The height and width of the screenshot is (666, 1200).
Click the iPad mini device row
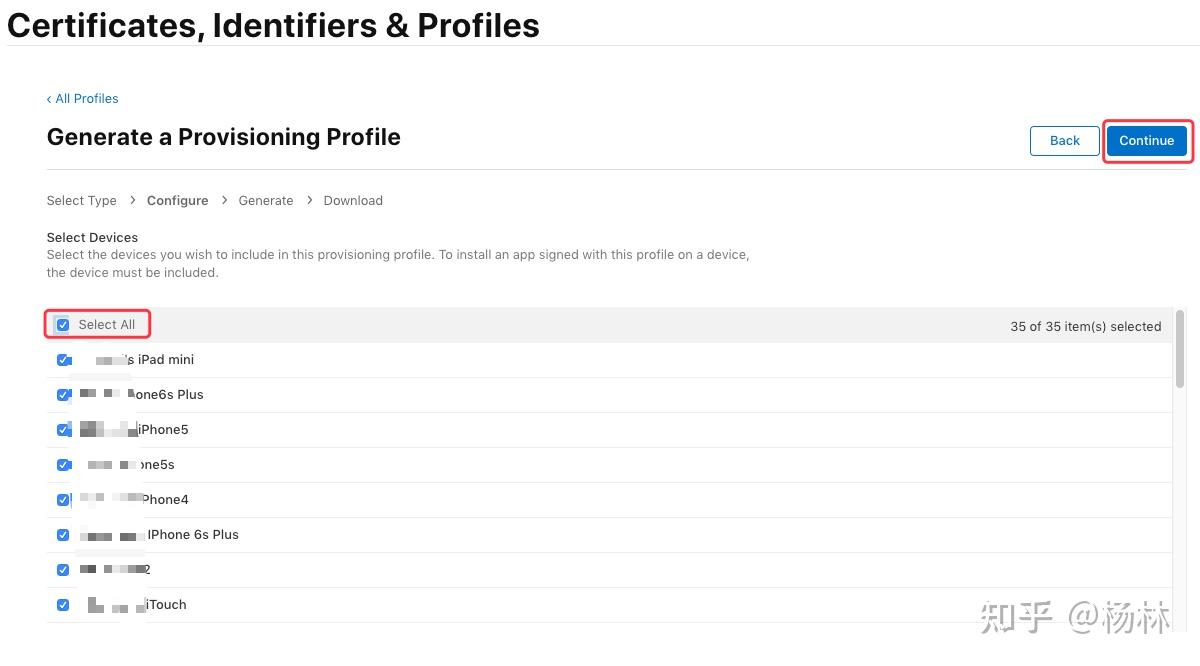pyautogui.click(x=600, y=360)
